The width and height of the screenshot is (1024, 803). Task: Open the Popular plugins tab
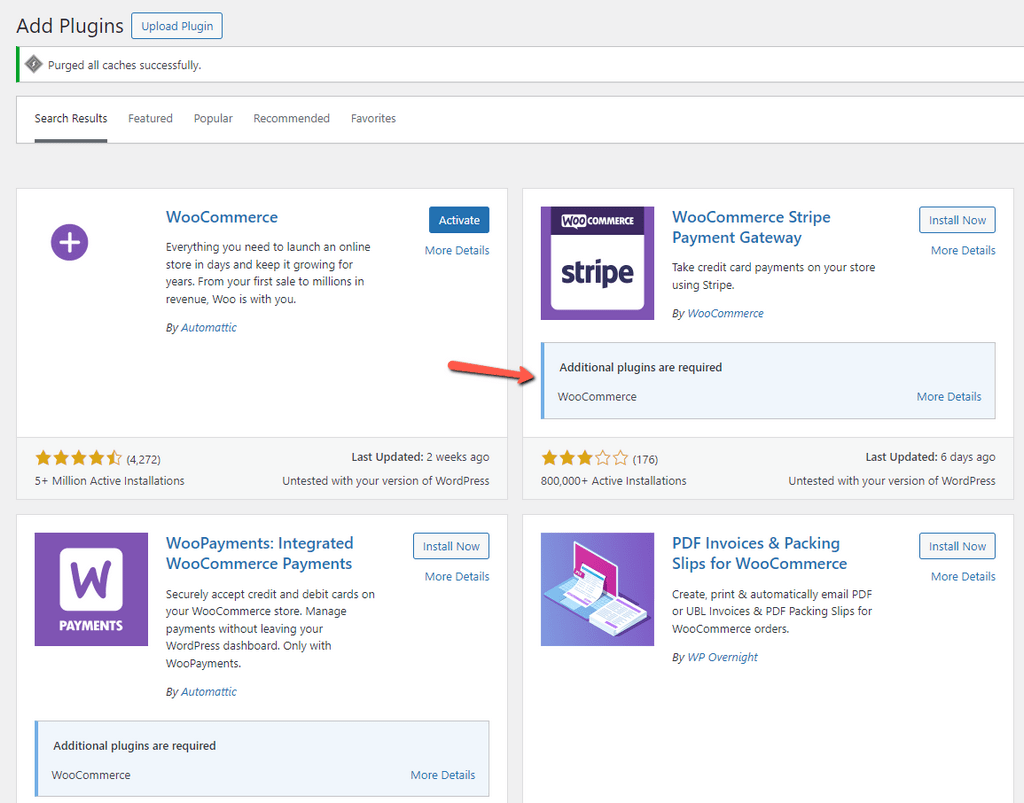pyautogui.click(x=213, y=118)
